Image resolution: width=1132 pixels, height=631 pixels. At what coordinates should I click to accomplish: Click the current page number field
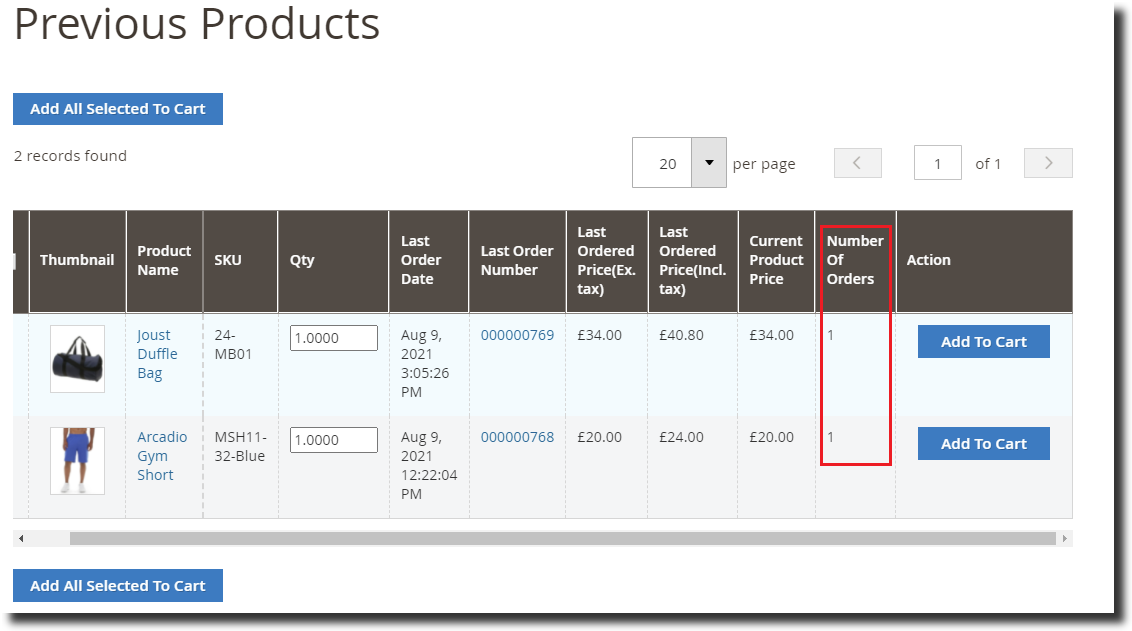point(937,163)
